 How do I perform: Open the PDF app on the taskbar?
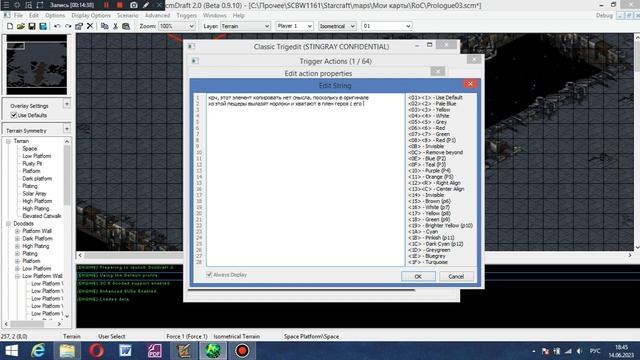[x=154, y=351]
